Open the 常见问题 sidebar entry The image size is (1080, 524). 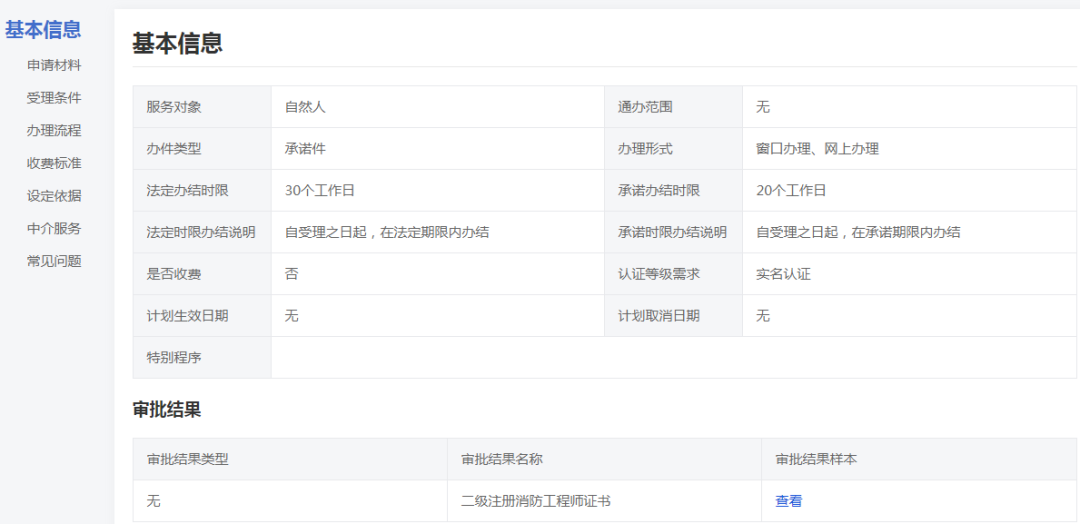point(54,261)
